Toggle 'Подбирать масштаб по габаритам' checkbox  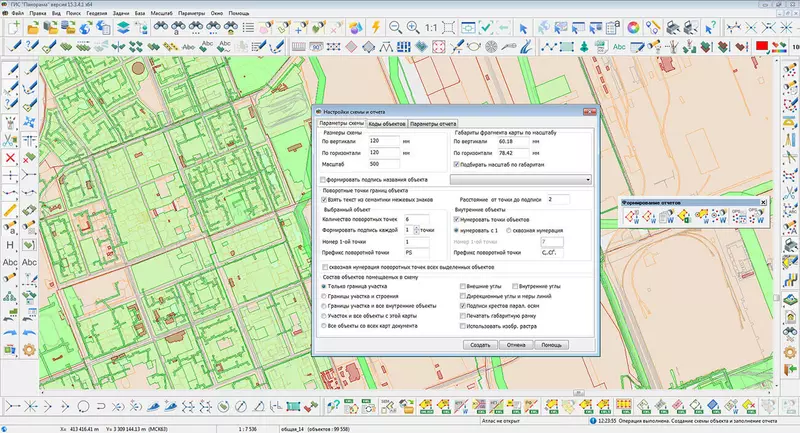tap(457, 164)
